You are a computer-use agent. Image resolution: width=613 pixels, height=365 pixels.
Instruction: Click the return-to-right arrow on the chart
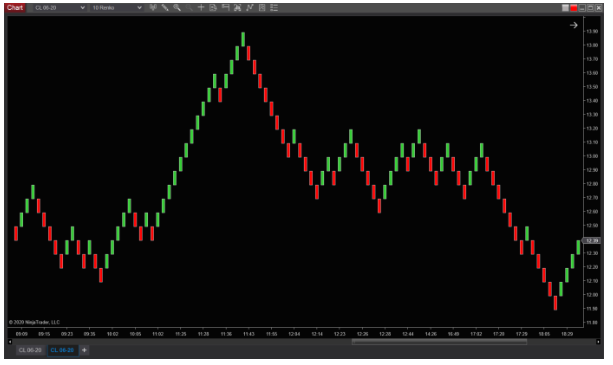coord(574,25)
